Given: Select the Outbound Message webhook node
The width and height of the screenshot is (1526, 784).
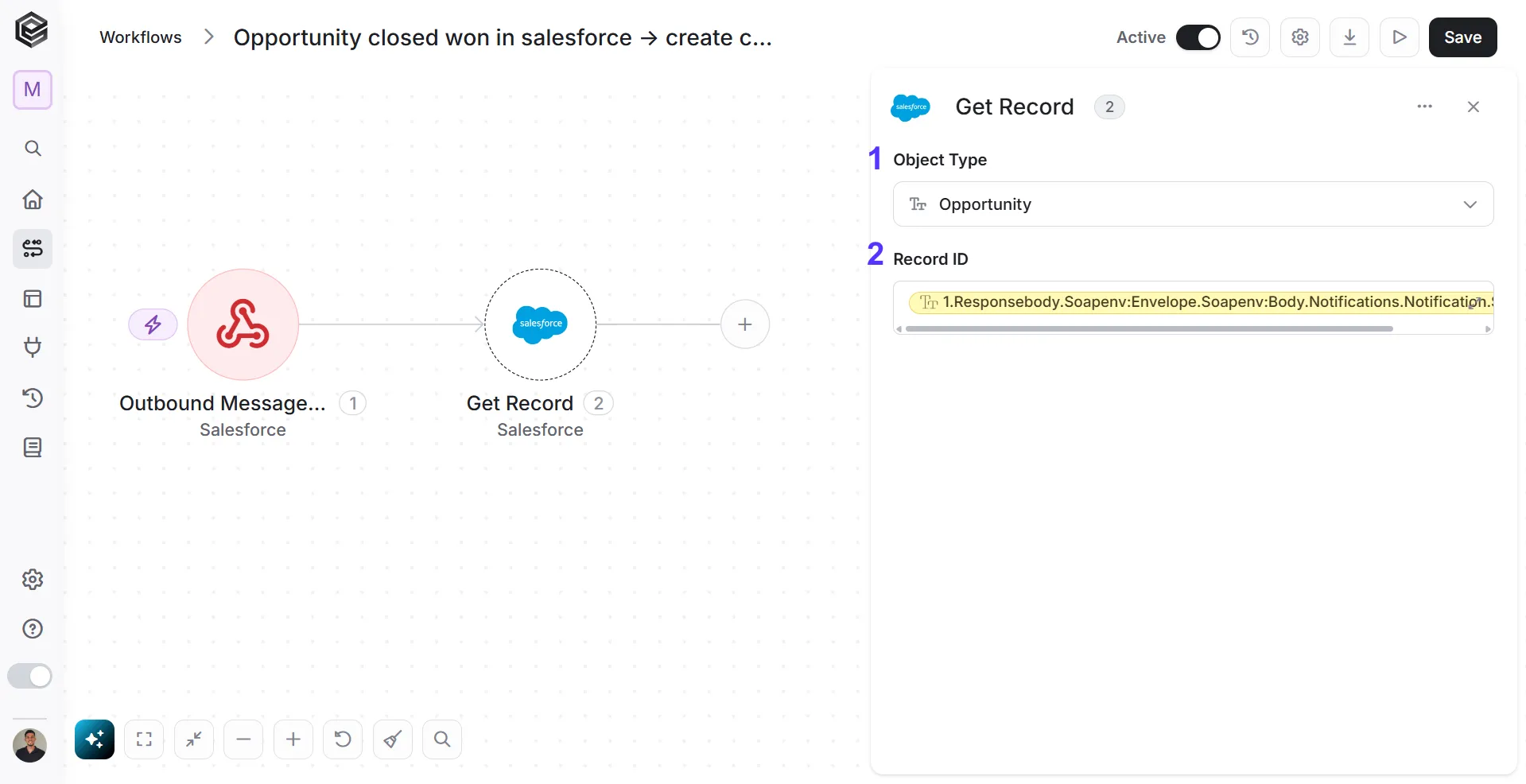Looking at the screenshot, I should click(243, 324).
